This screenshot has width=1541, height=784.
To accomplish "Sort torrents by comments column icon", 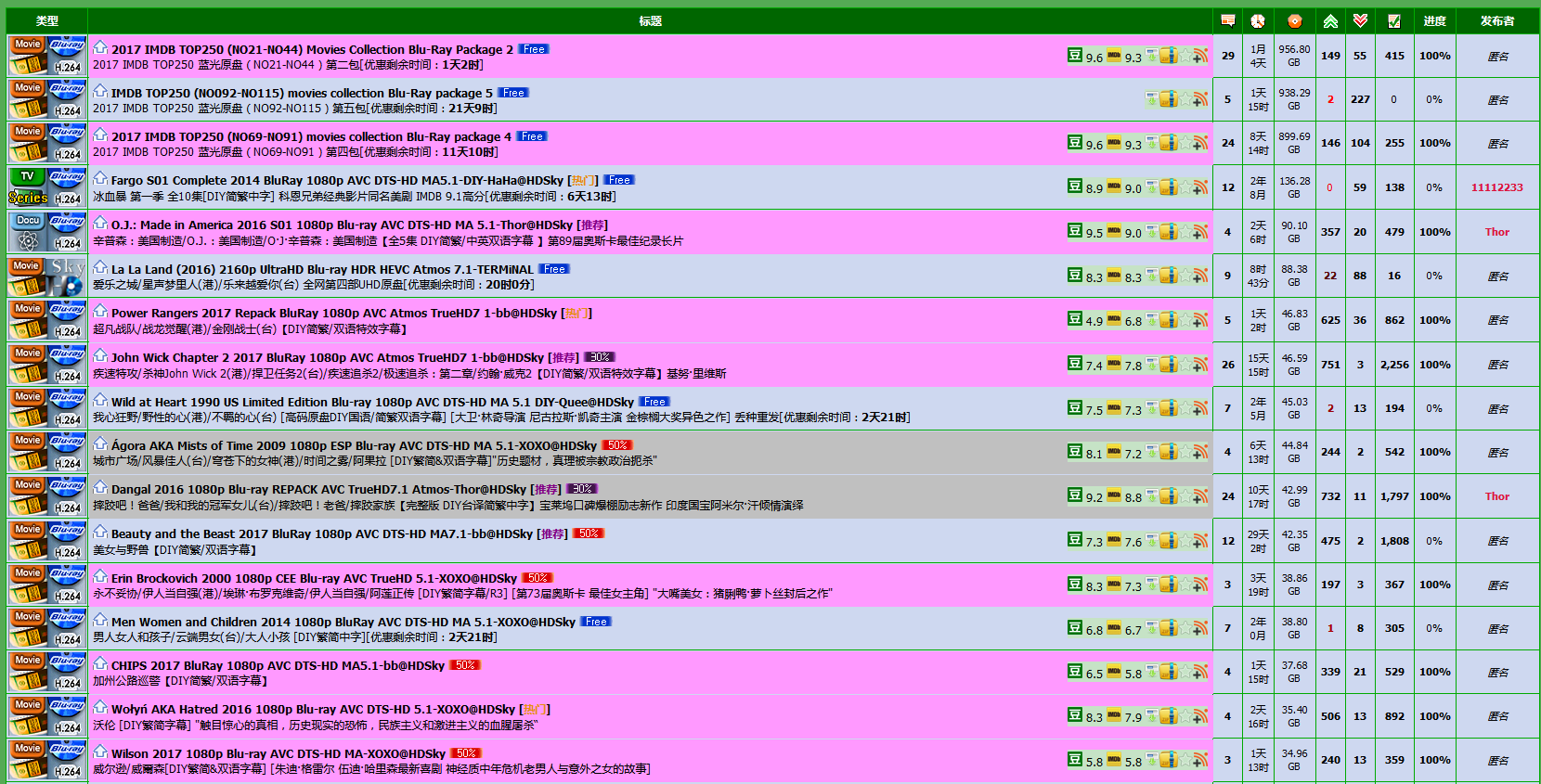I will [x=1227, y=20].
